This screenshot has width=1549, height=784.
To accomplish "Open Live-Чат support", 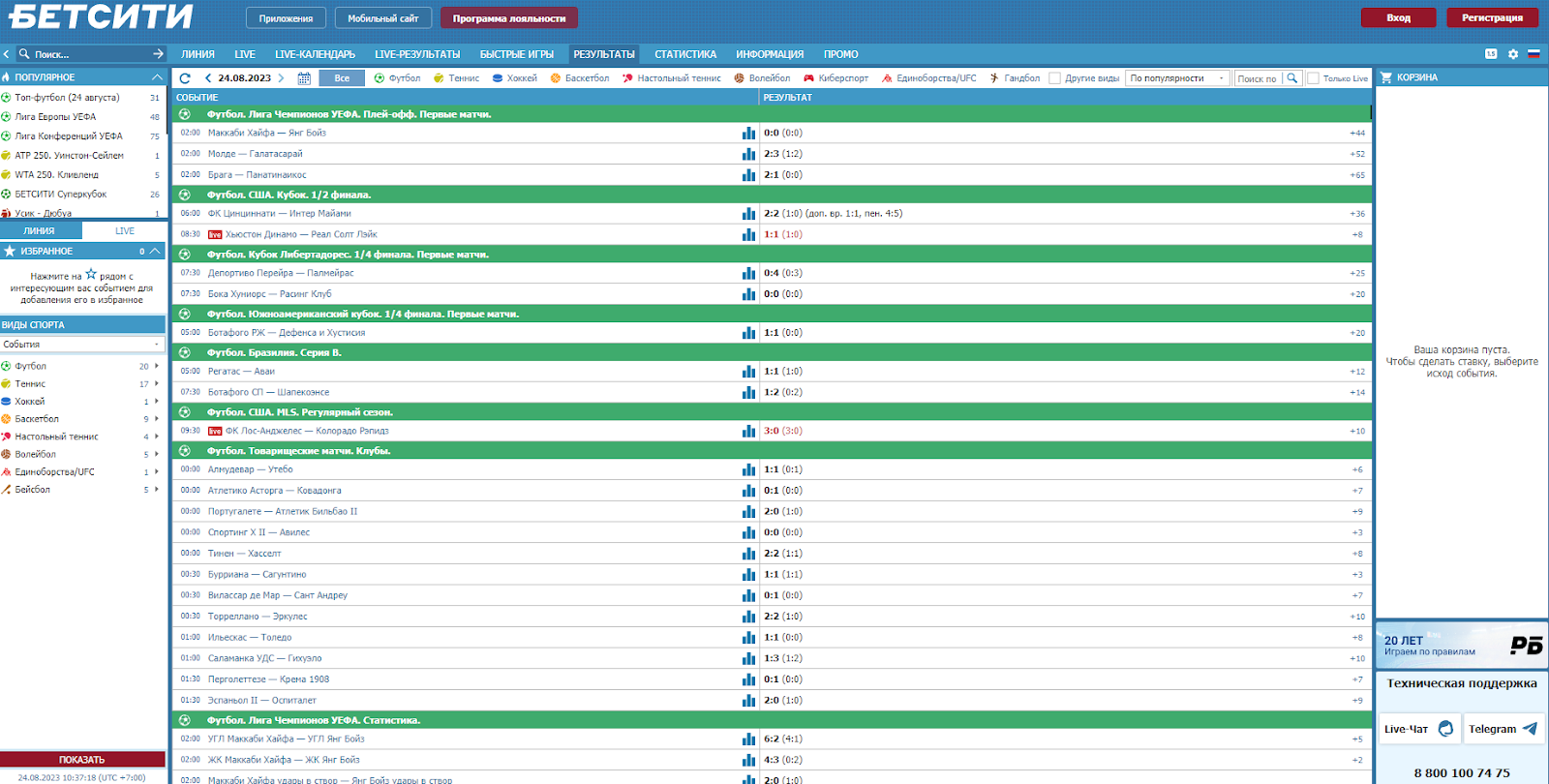I will coord(1418,729).
